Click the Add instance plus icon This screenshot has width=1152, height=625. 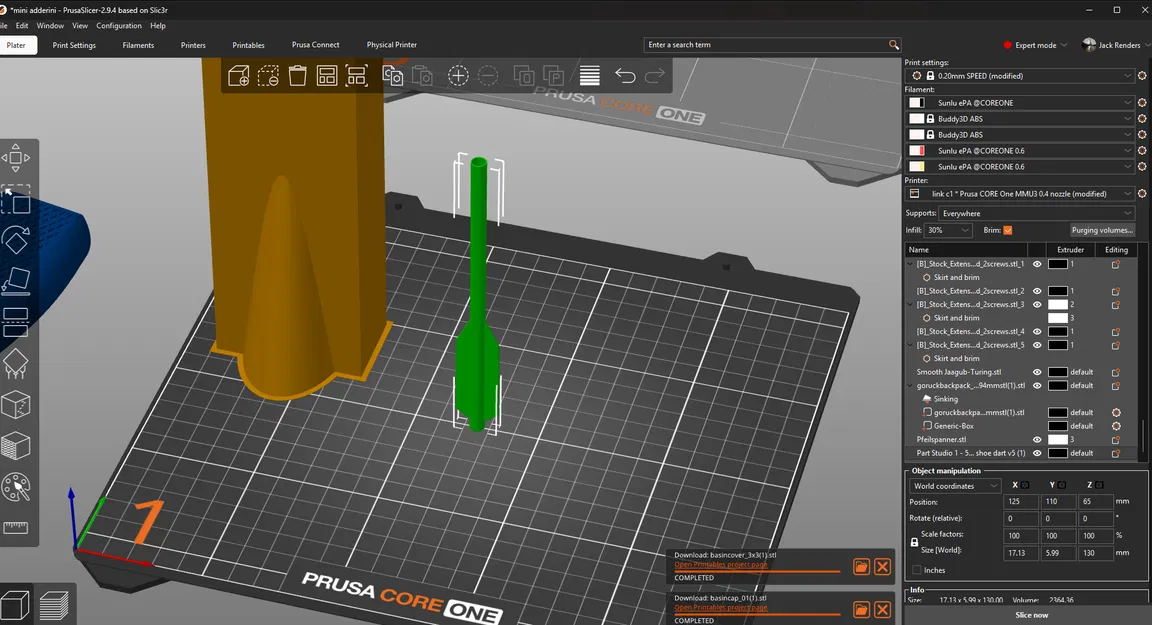click(x=458, y=76)
